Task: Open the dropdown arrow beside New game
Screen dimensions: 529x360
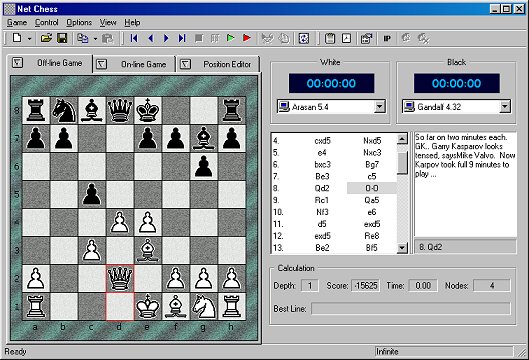Action: click(x=30, y=39)
